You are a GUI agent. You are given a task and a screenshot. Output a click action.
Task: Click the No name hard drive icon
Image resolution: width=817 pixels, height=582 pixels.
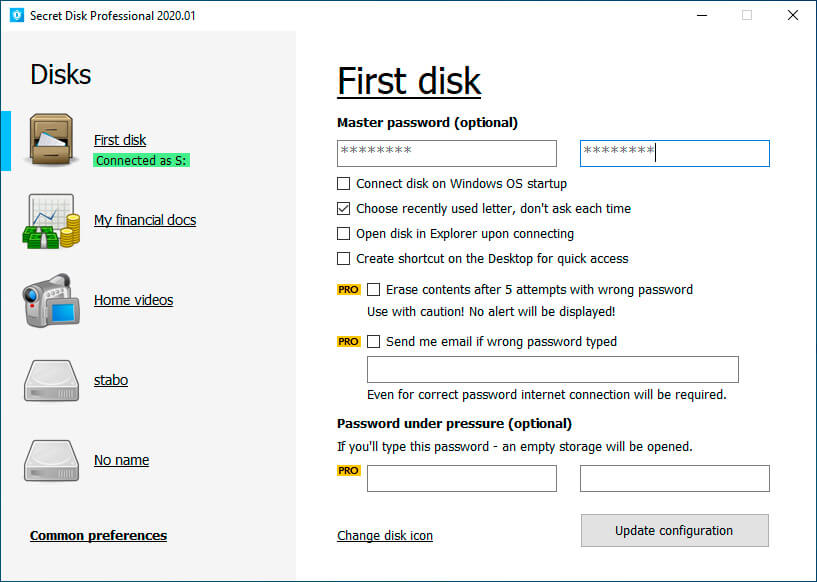(51, 461)
